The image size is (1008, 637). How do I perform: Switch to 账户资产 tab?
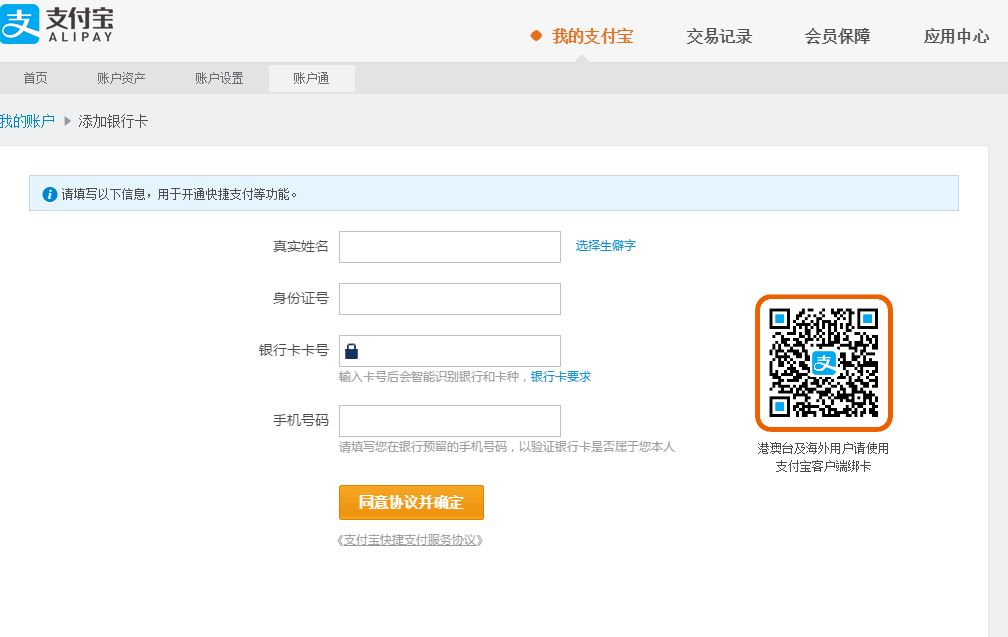[121, 78]
